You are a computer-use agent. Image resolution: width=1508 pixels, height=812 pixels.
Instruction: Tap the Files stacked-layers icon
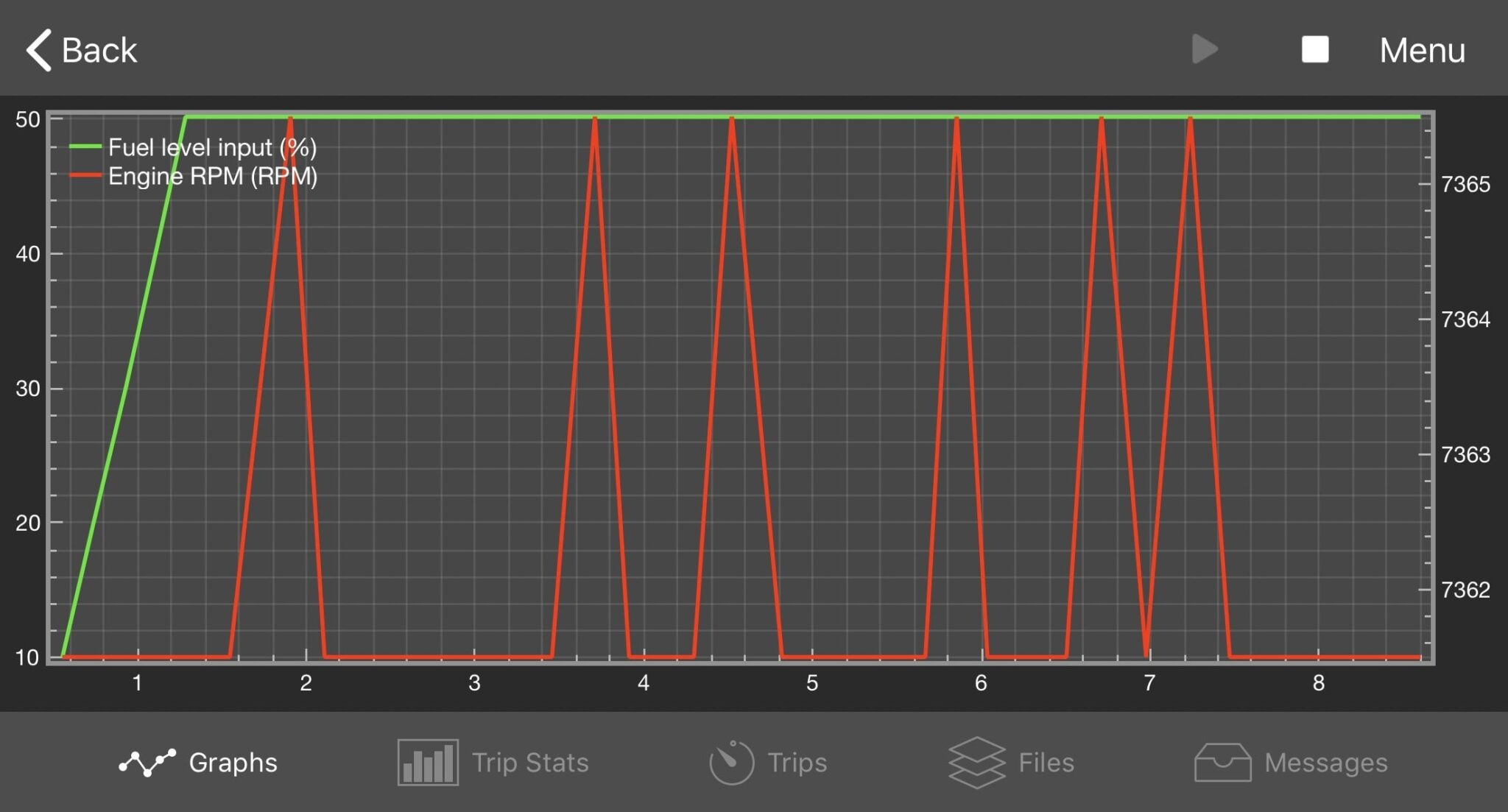pos(976,763)
